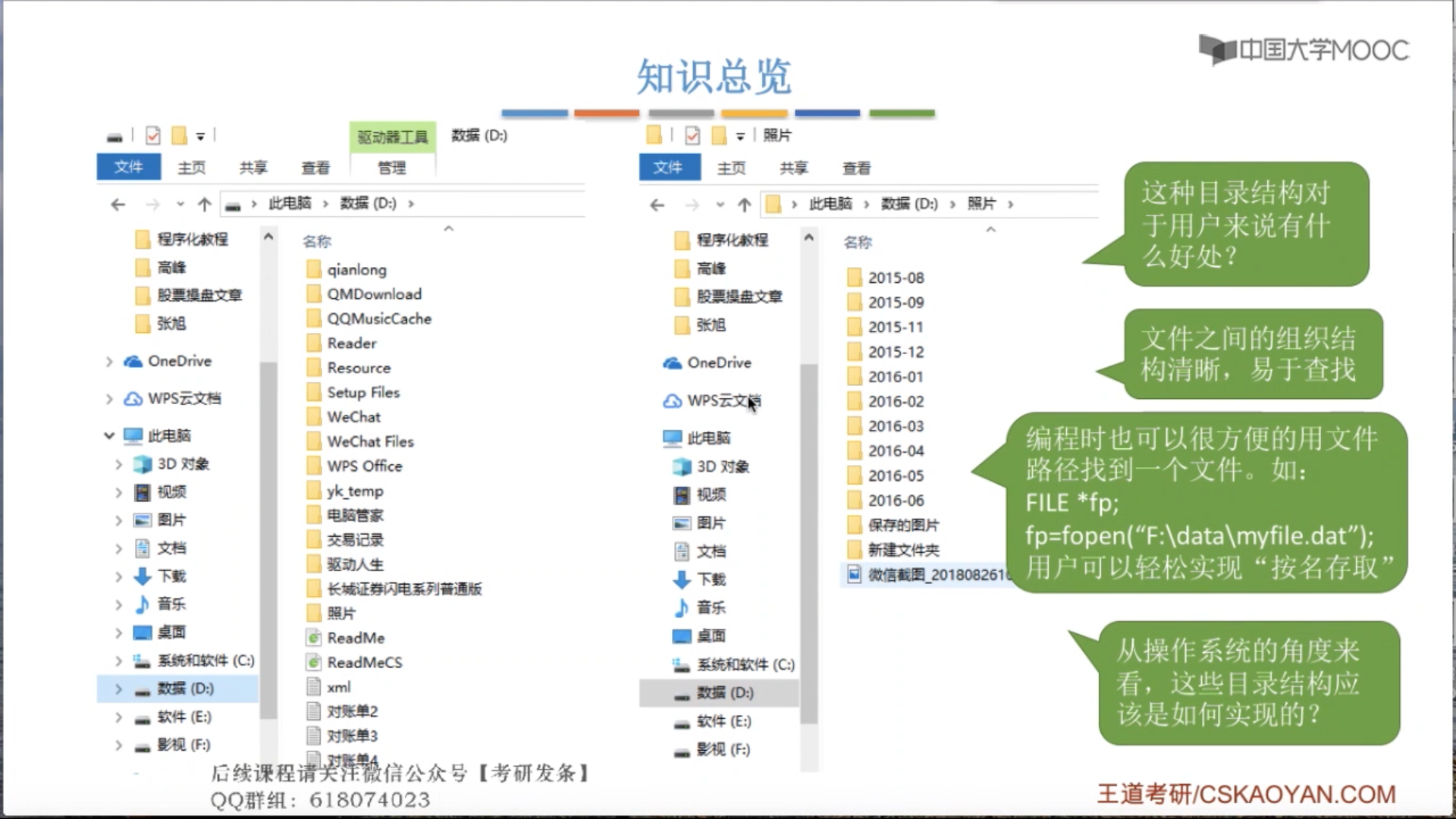Screen dimensions: 1456x819
Task: Expand OneDrive in left window tree
Action: click(109, 362)
